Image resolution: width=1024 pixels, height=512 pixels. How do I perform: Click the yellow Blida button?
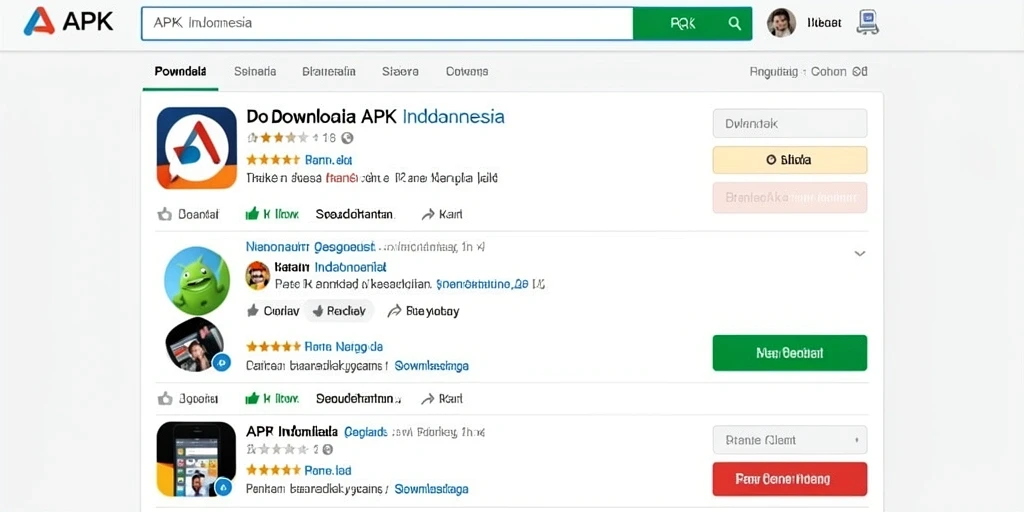click(x=790, y=159)
